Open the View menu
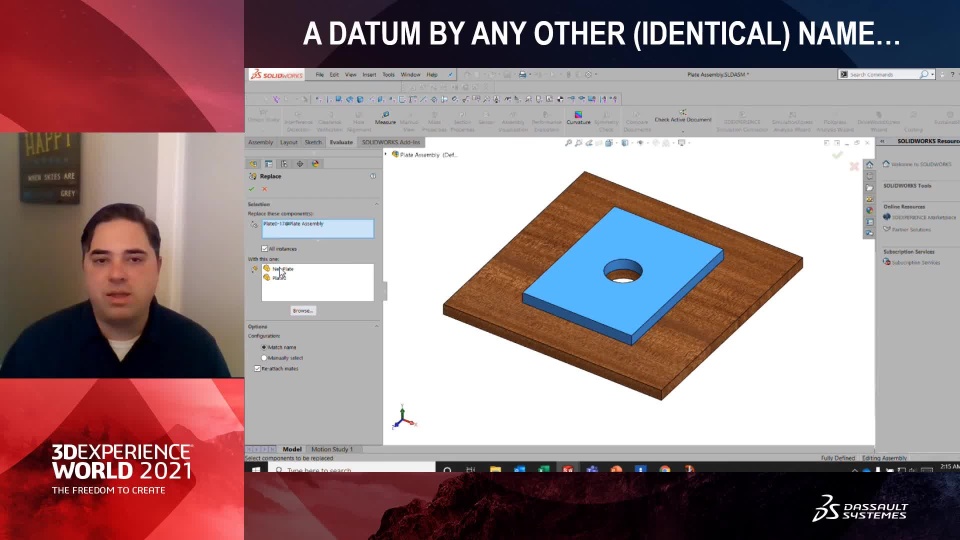 (351, 75)
